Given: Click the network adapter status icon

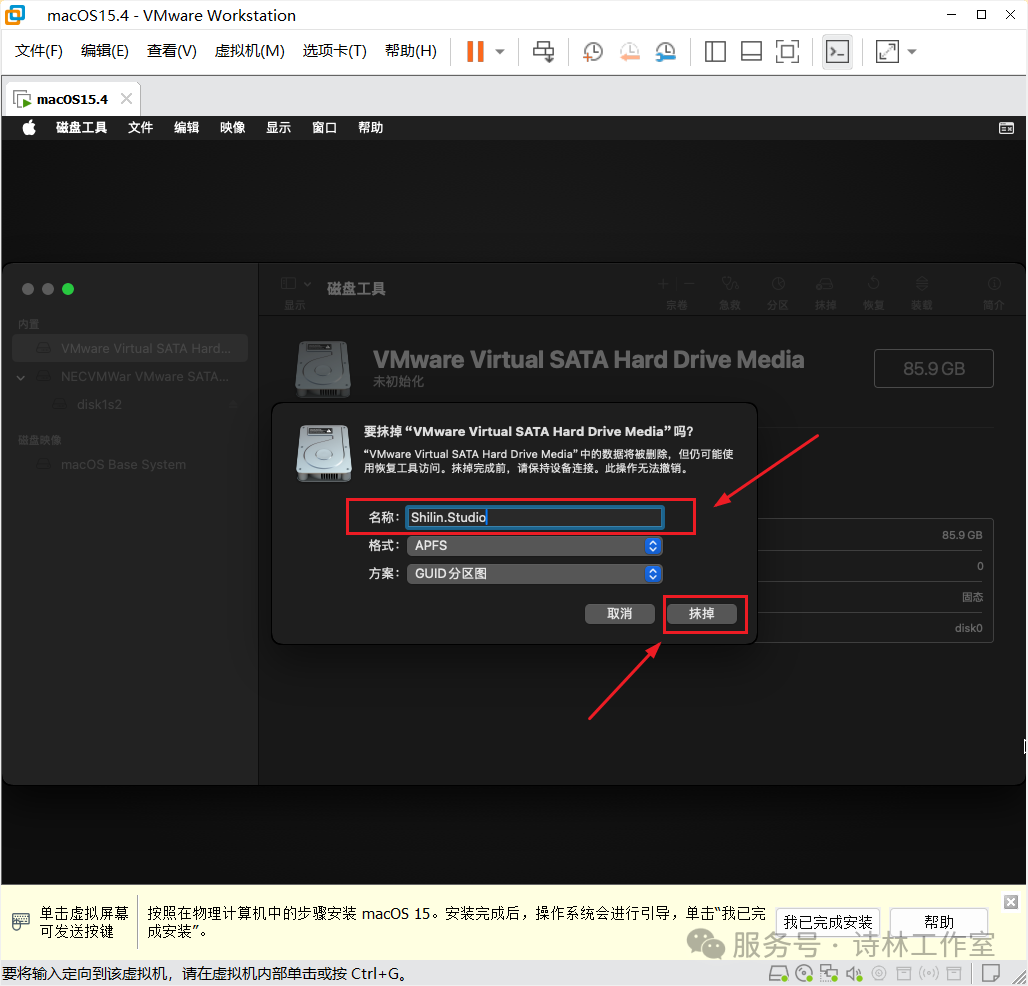Looking at the screenshot, I should [829, 974].
